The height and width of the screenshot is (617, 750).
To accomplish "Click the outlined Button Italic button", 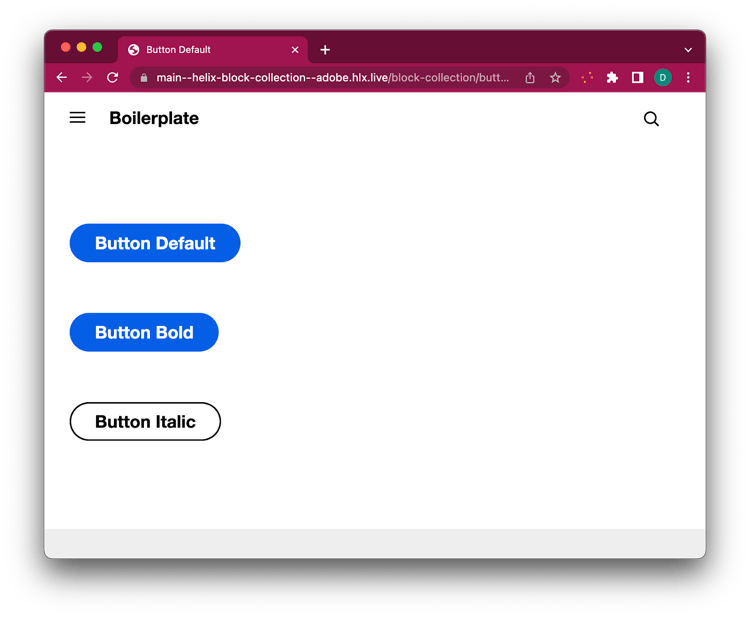I will tap(145, 422).
